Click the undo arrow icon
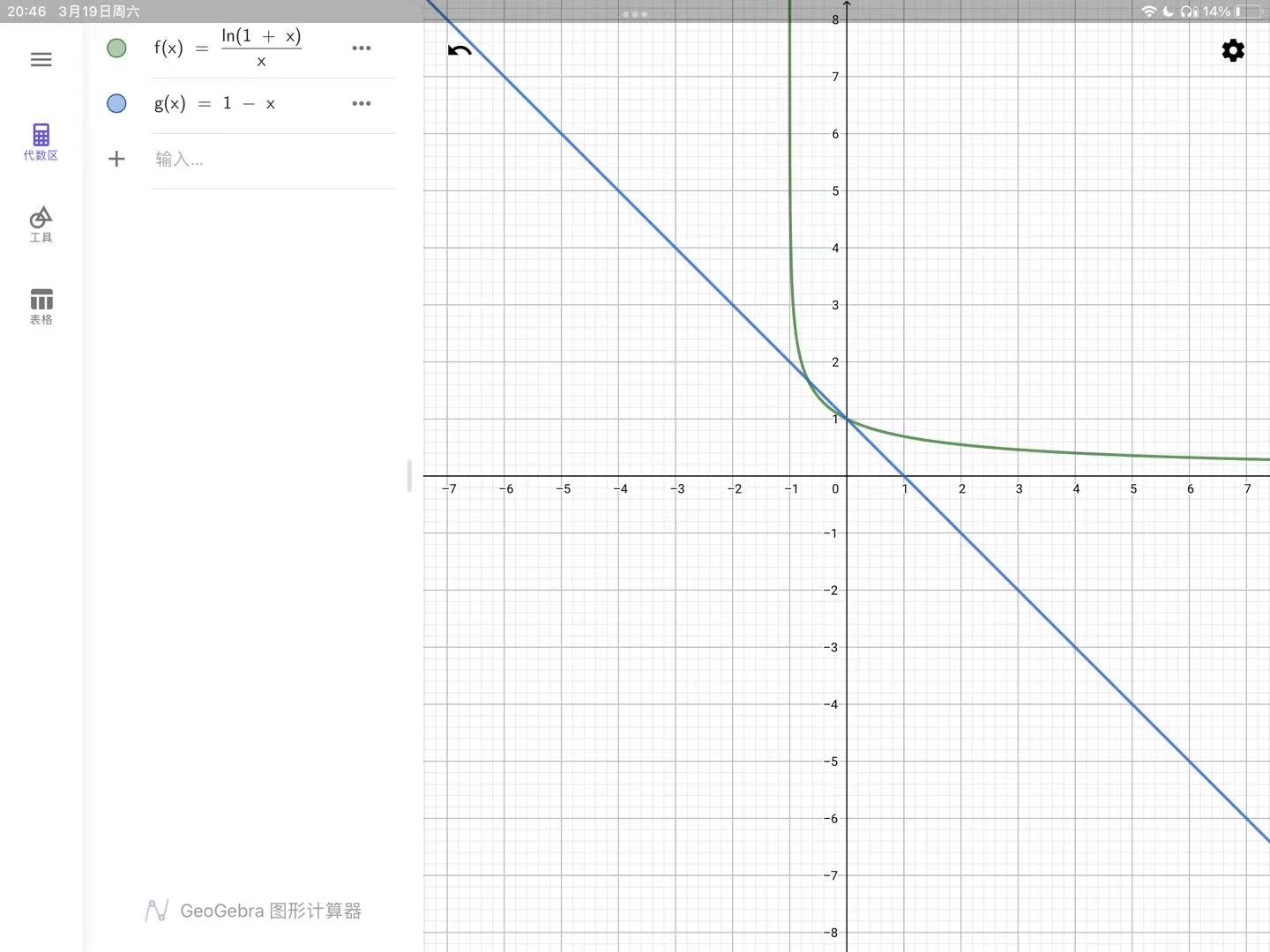The image size is (1270, 952). 459,51
